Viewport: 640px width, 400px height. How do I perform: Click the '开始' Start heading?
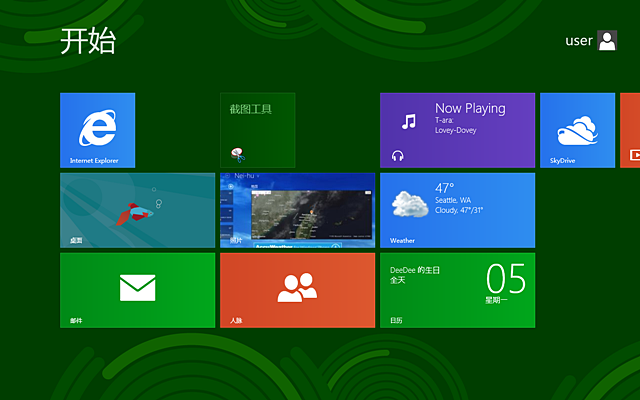point(88,41)
